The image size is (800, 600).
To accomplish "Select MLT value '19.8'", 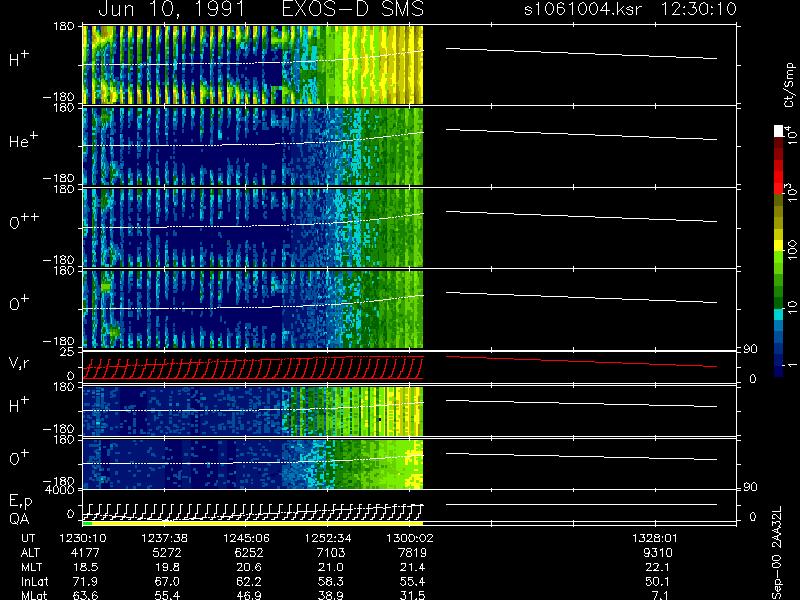I will click(x=167, y=567).
